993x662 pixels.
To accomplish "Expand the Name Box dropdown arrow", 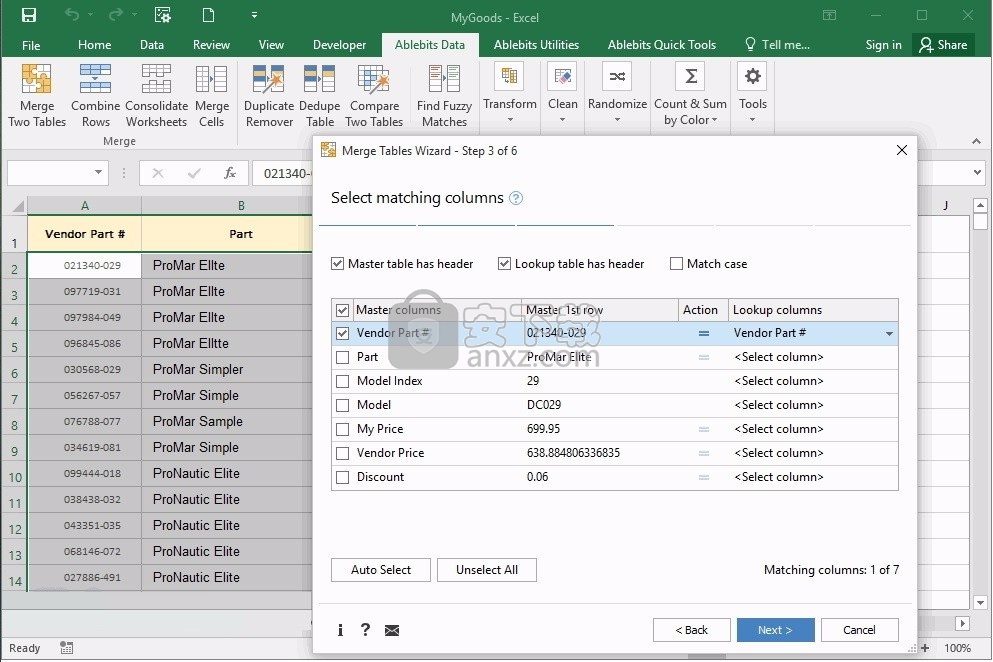I will (x=98, y=172).
